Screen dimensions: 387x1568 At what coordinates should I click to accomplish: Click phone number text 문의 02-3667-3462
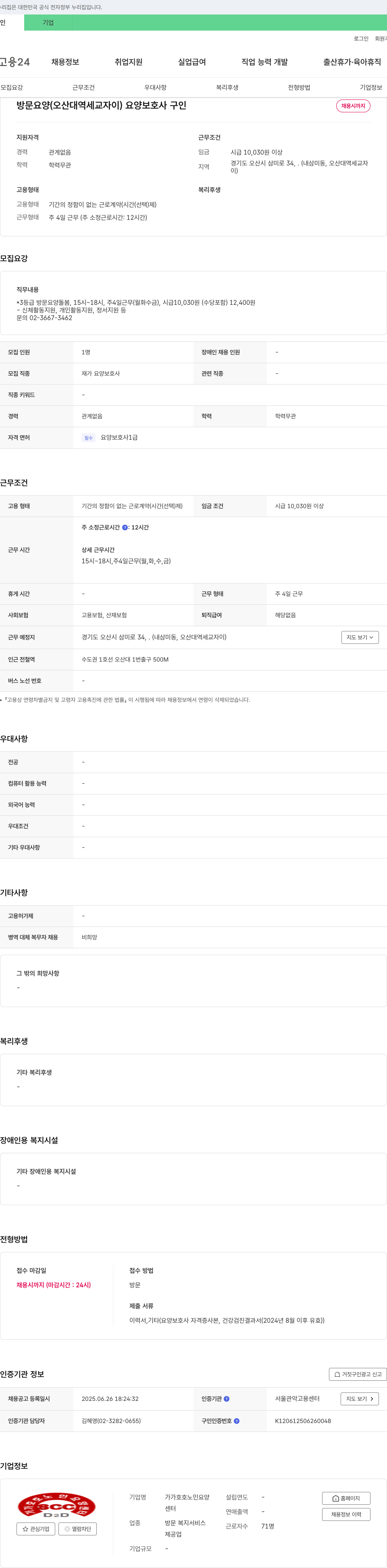tap(44, 318)
